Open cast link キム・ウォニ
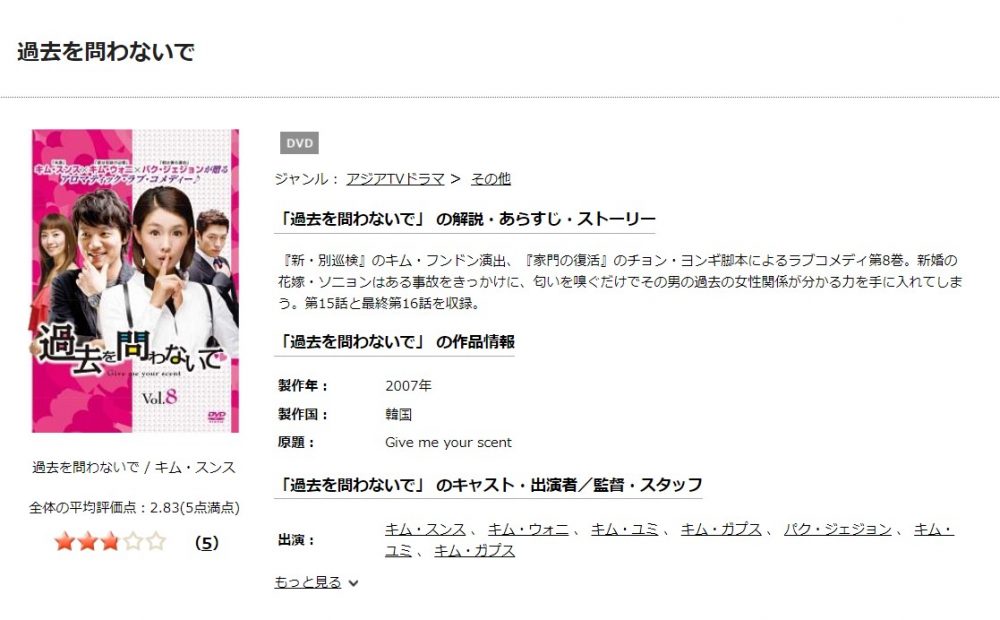Image resolution: width=1000 pixels, height=620 pixels. click(528, 529)
